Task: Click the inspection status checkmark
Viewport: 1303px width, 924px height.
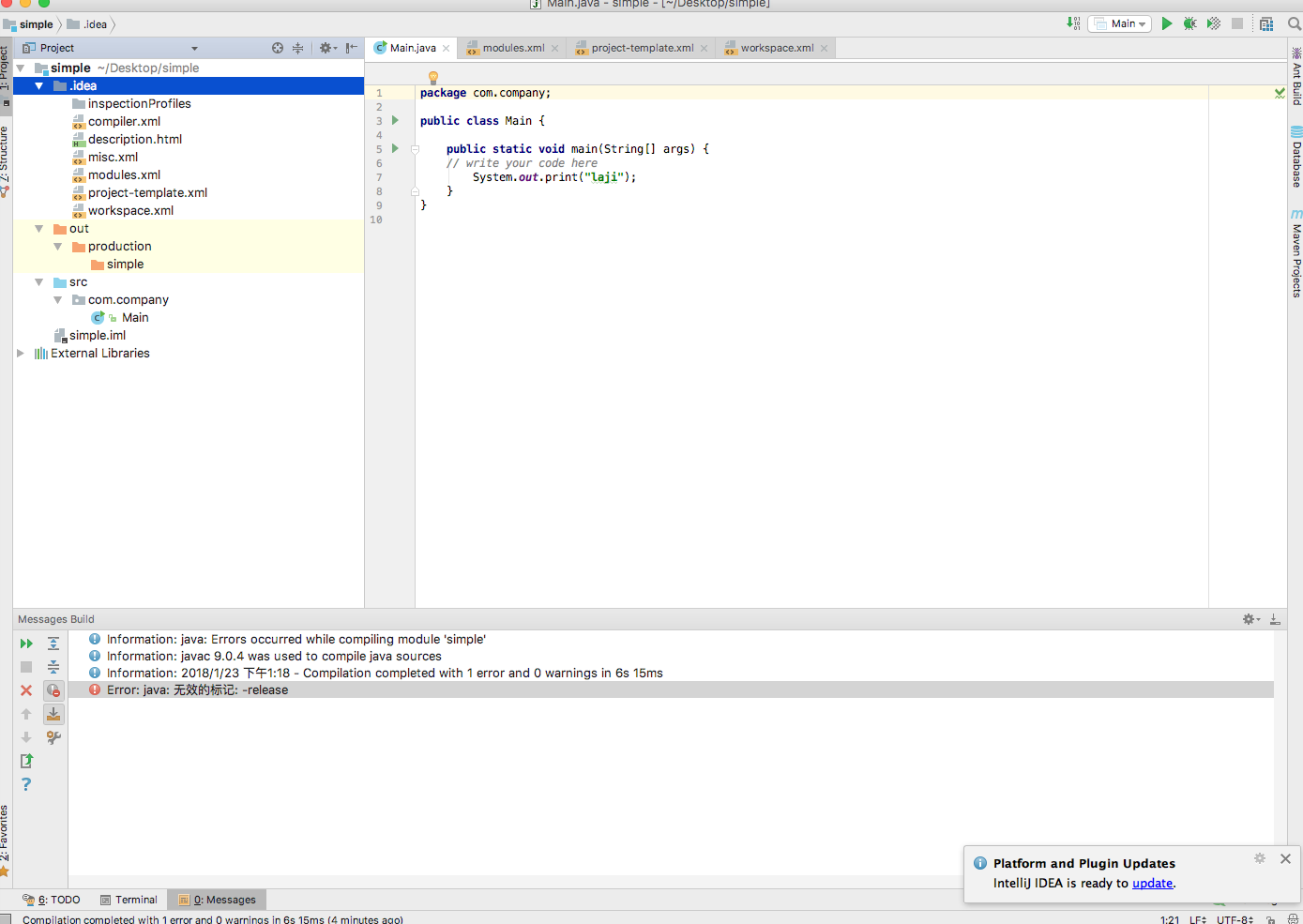Action: coord(1280,93)
